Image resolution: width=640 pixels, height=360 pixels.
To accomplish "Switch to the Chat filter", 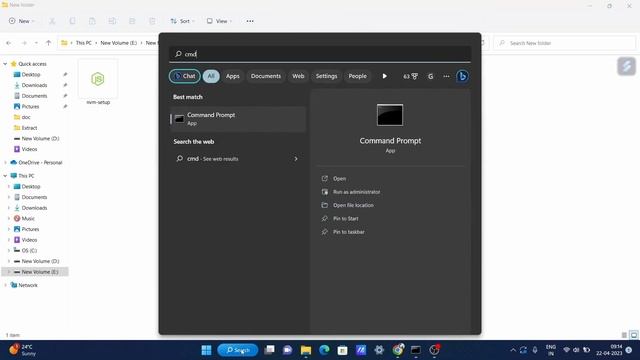I will (x=184, y=76).
